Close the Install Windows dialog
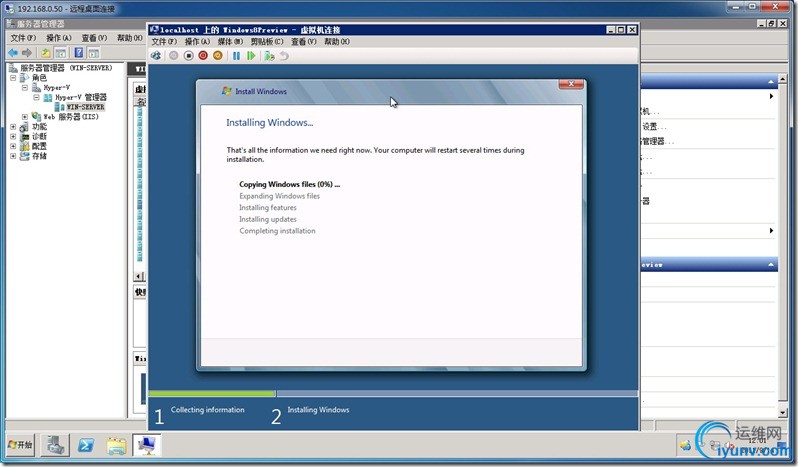The width and height of the screenshot is (798, 467). pyautogui.click(x=571, y=83)
